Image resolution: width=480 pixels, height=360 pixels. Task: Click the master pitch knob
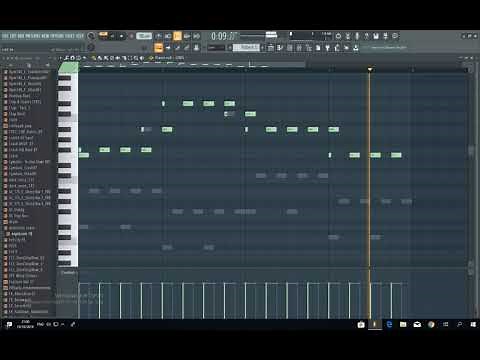click(91, 47)
